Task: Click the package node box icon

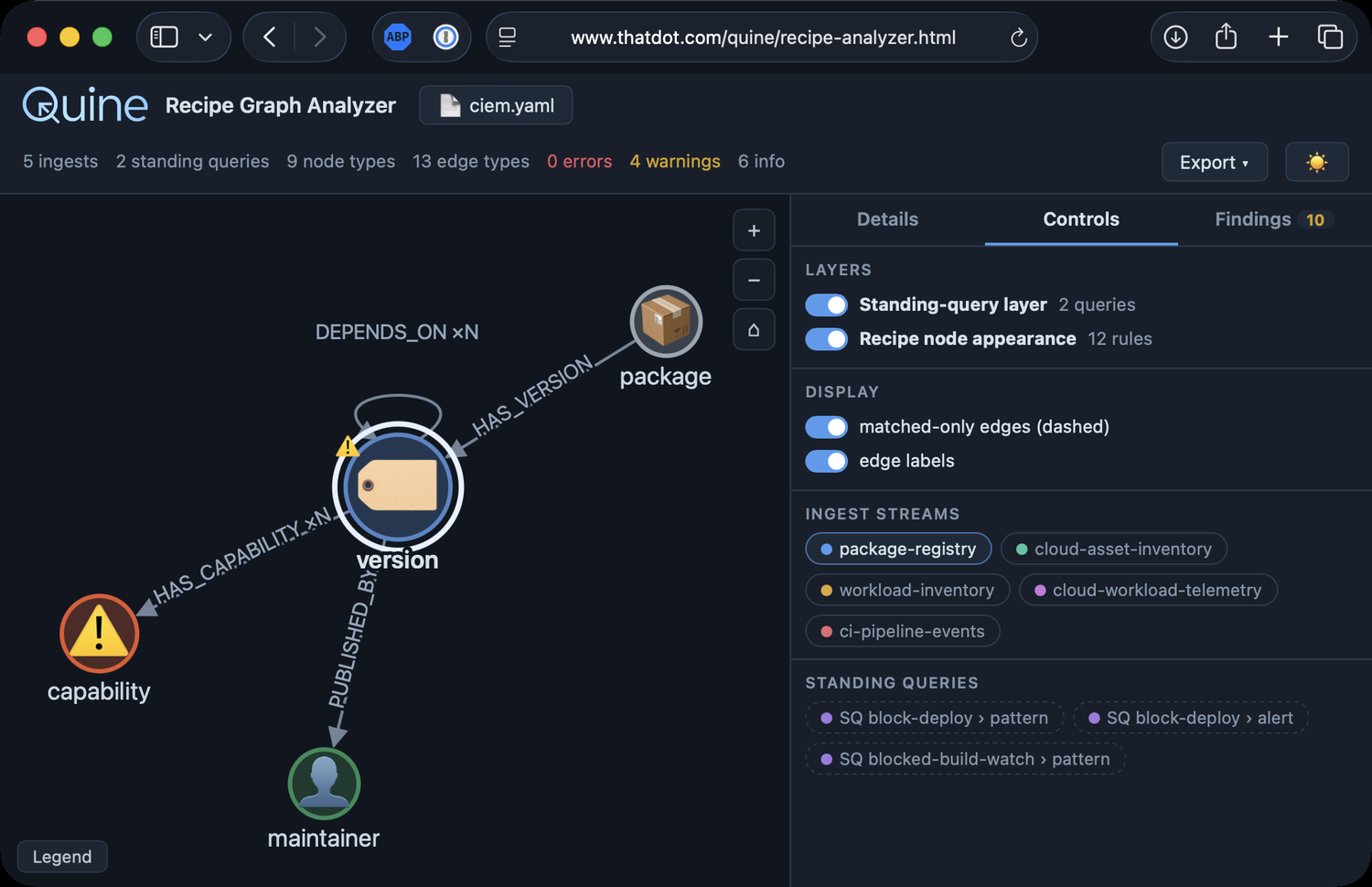Action: tap(666, 322)
